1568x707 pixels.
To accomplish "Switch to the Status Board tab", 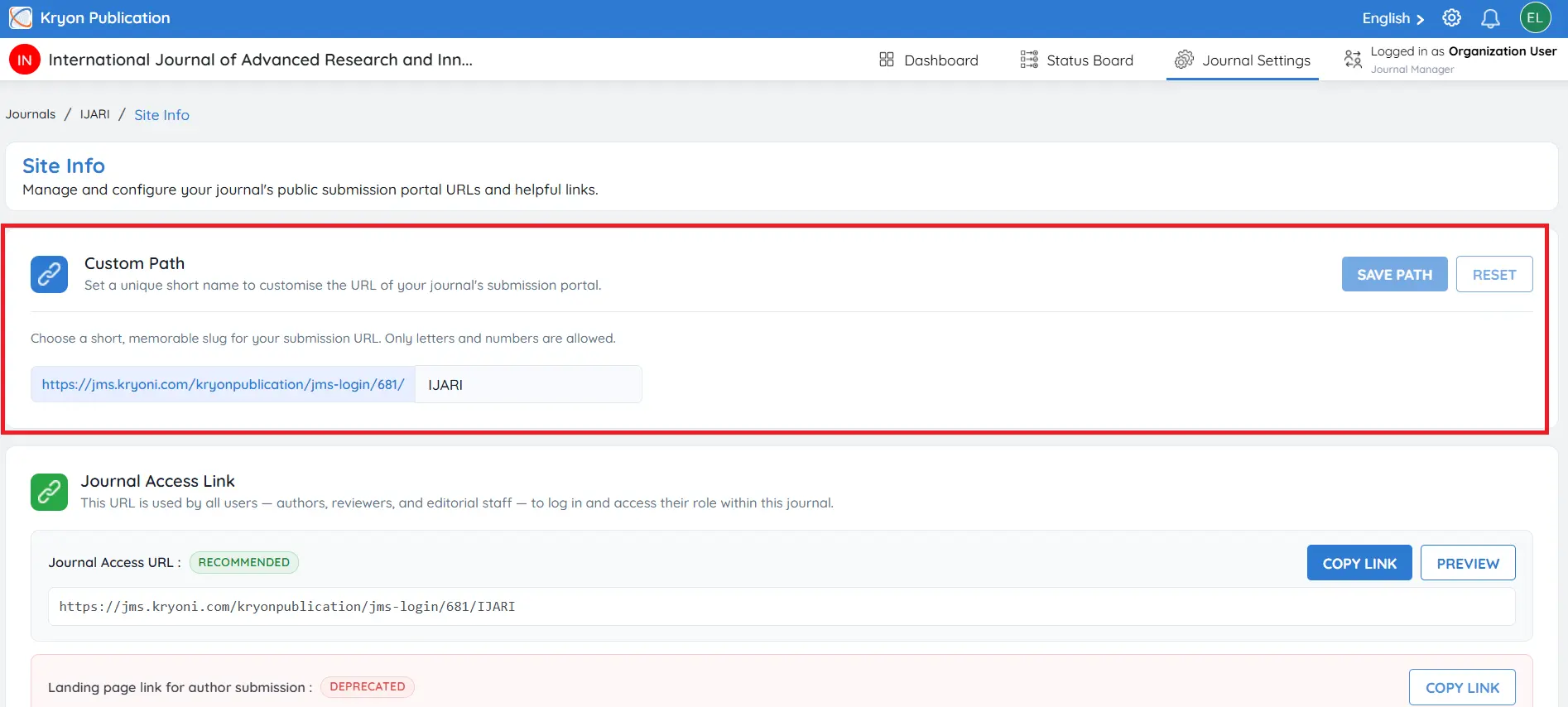I will tap(1077, 60).
